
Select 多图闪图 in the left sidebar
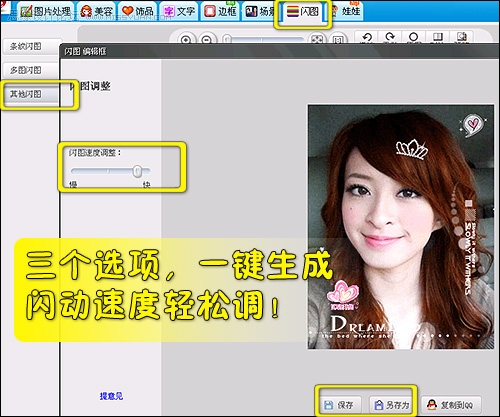click(31, 70)
